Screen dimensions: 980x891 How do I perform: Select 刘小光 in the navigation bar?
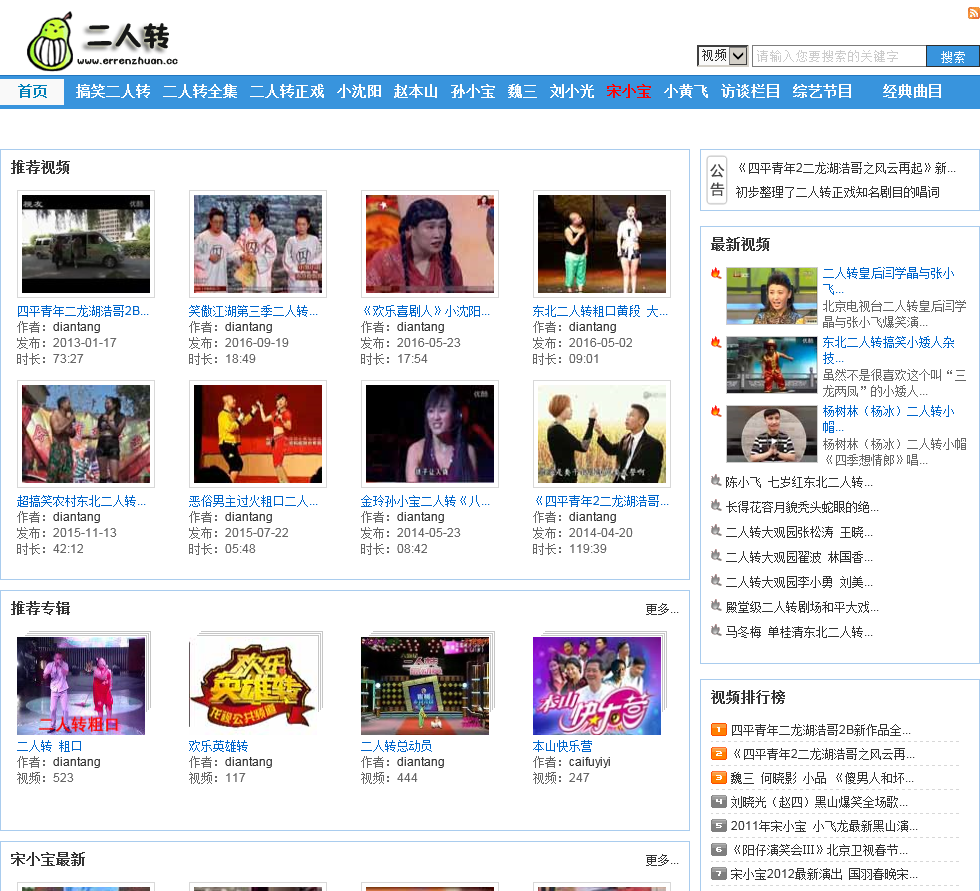click(x=572, y=92)
